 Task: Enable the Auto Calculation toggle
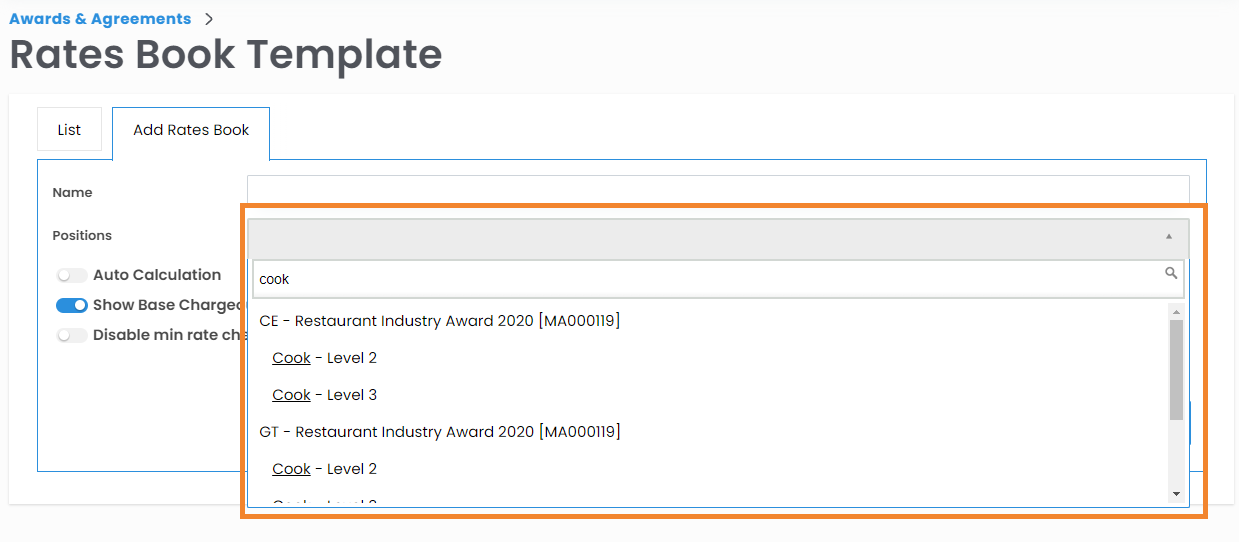click(72, 275)
